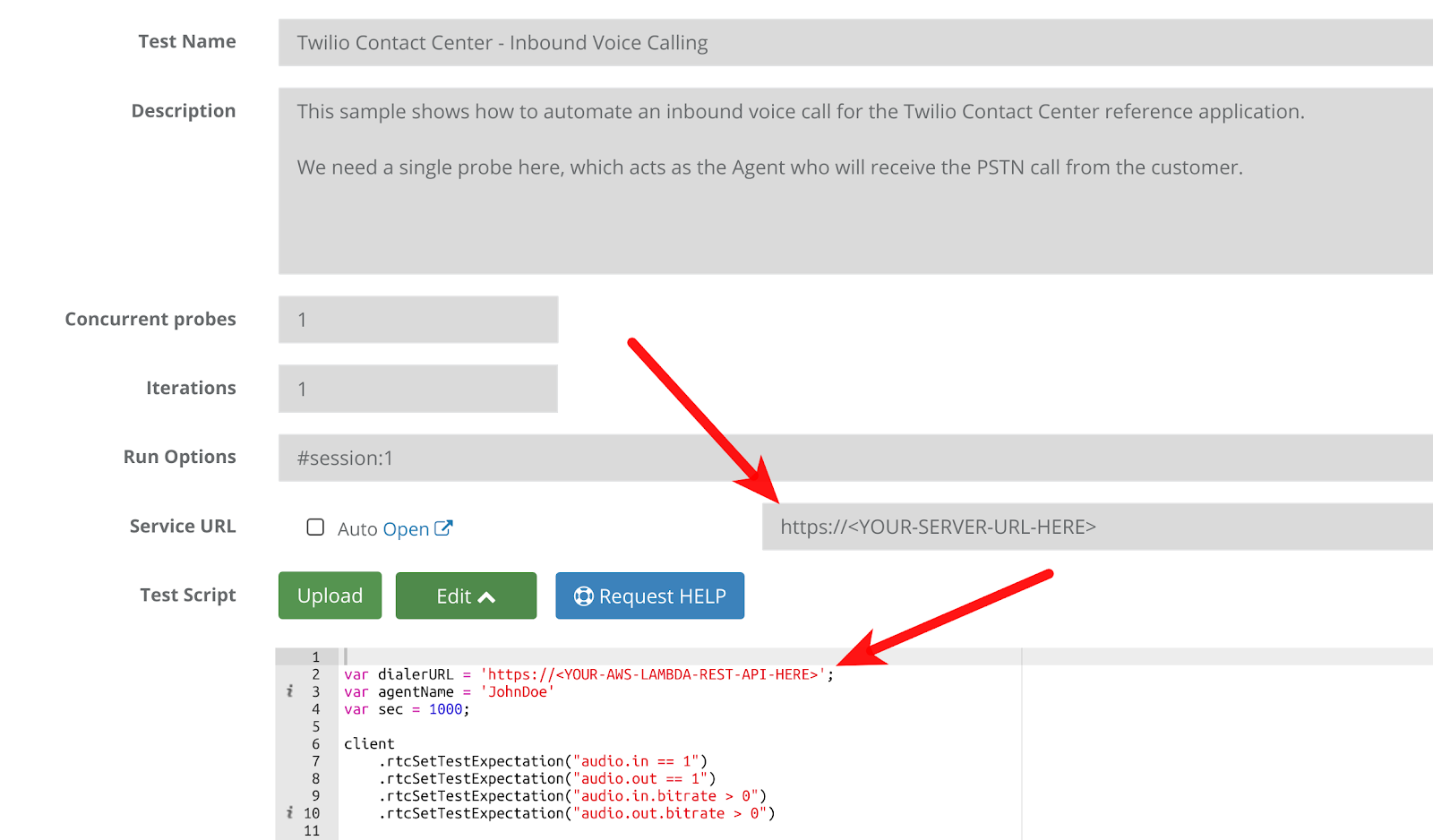Click line number 1 in the gutter

pyautogui.click(x=315, y=656)
